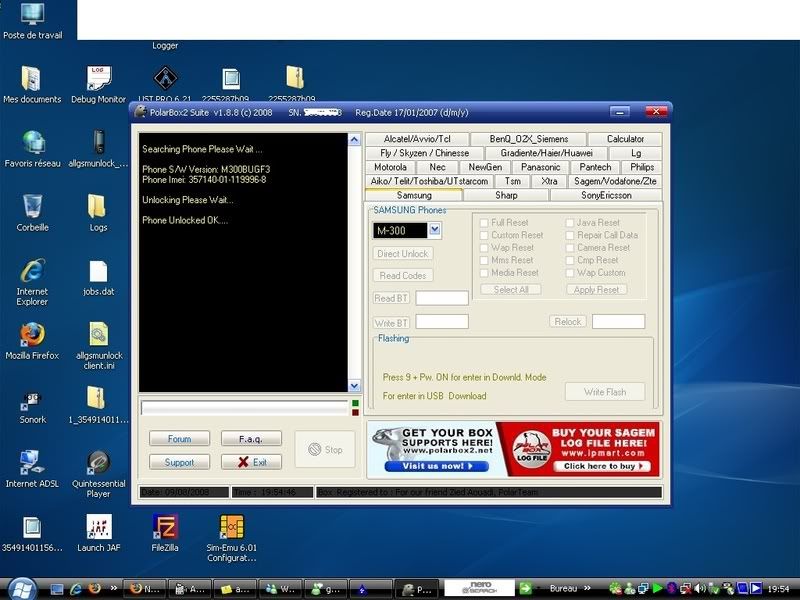Click the Direct Unlock button
Screen dimensions: 800x600
[403, 254]
